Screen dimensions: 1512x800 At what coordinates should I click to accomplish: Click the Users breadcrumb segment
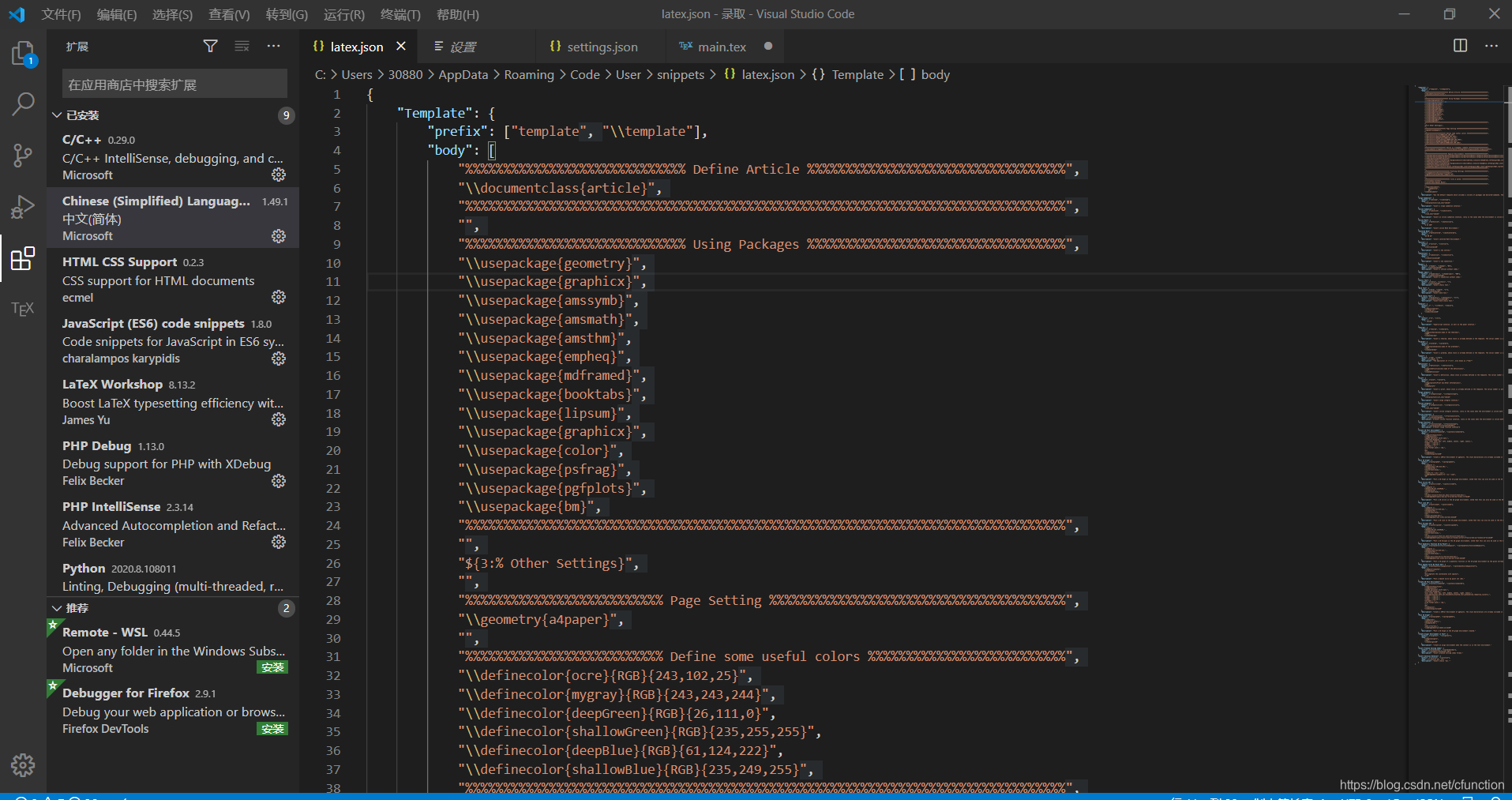pos(357,74)
